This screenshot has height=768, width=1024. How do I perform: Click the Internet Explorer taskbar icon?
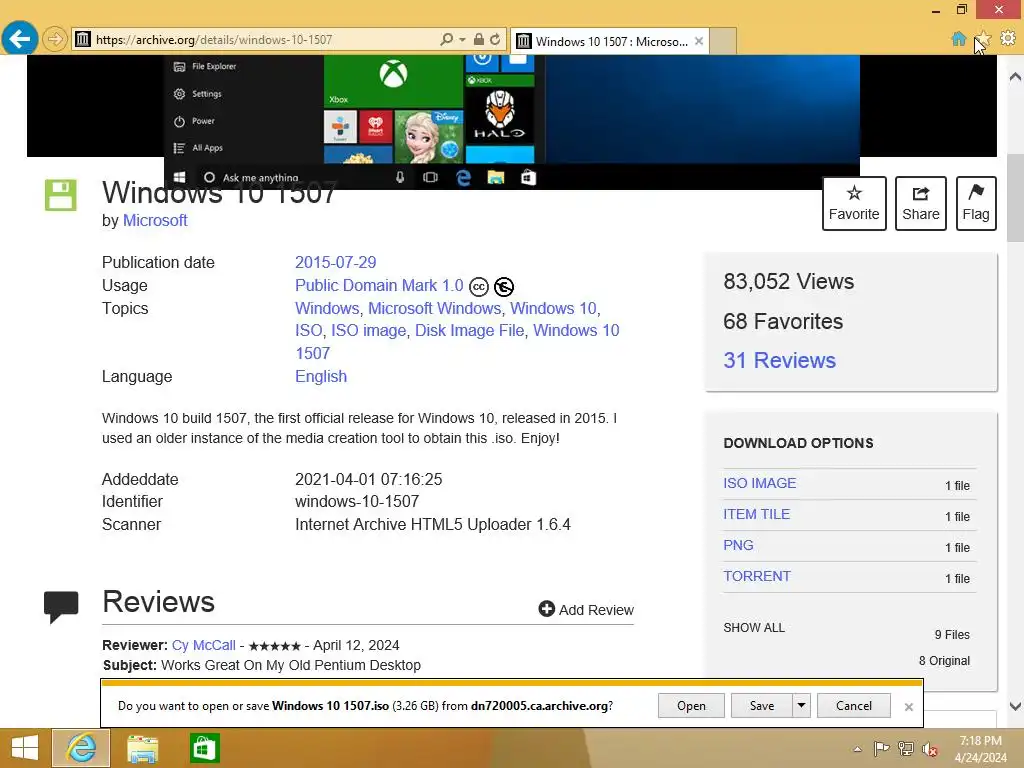pyautogui.click(x=81, y=748)
